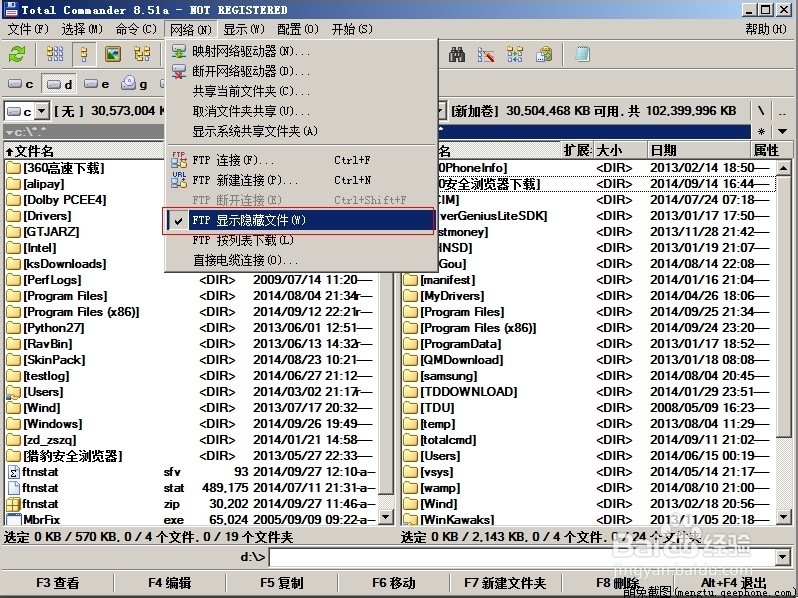
Task: Open the 配置(O) menu
Action: coord(298,29)
